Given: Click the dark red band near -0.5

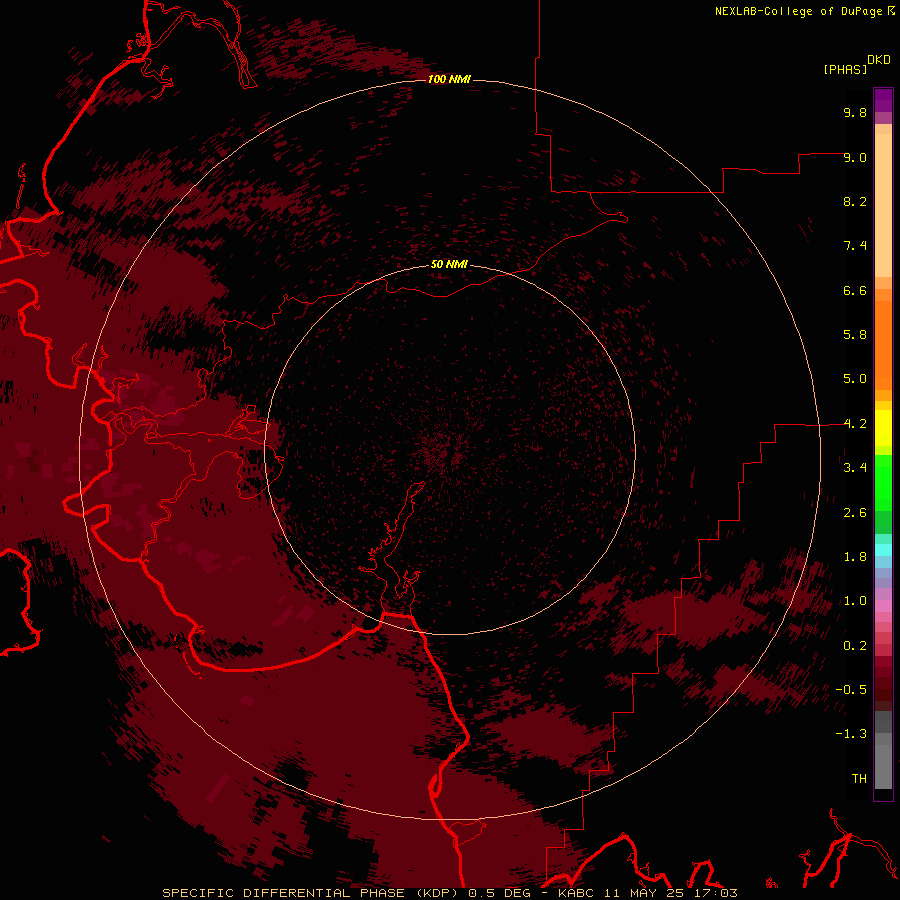Looking at the screenshot, I should [883, 689].
